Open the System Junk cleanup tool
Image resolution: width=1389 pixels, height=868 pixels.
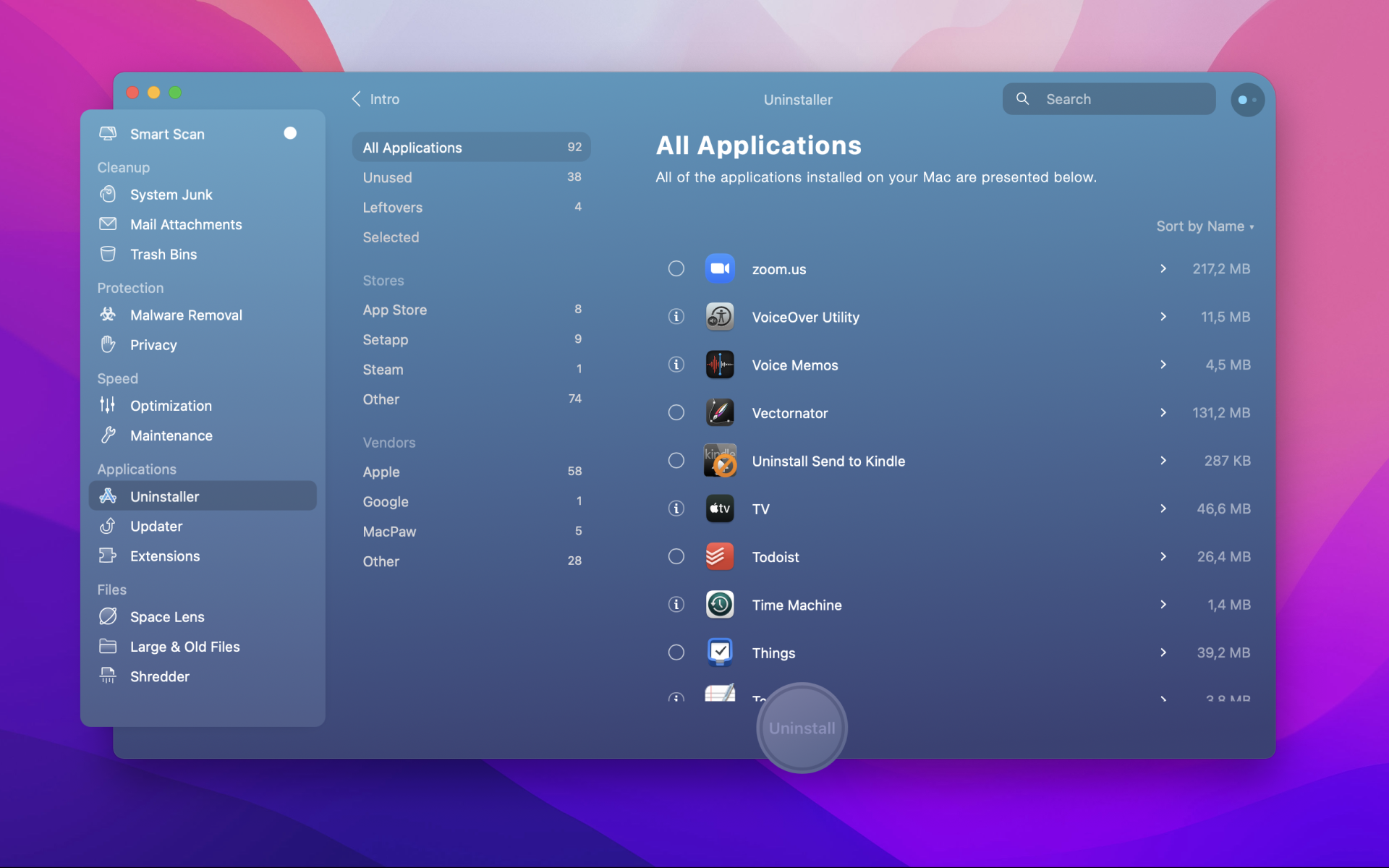171,194
